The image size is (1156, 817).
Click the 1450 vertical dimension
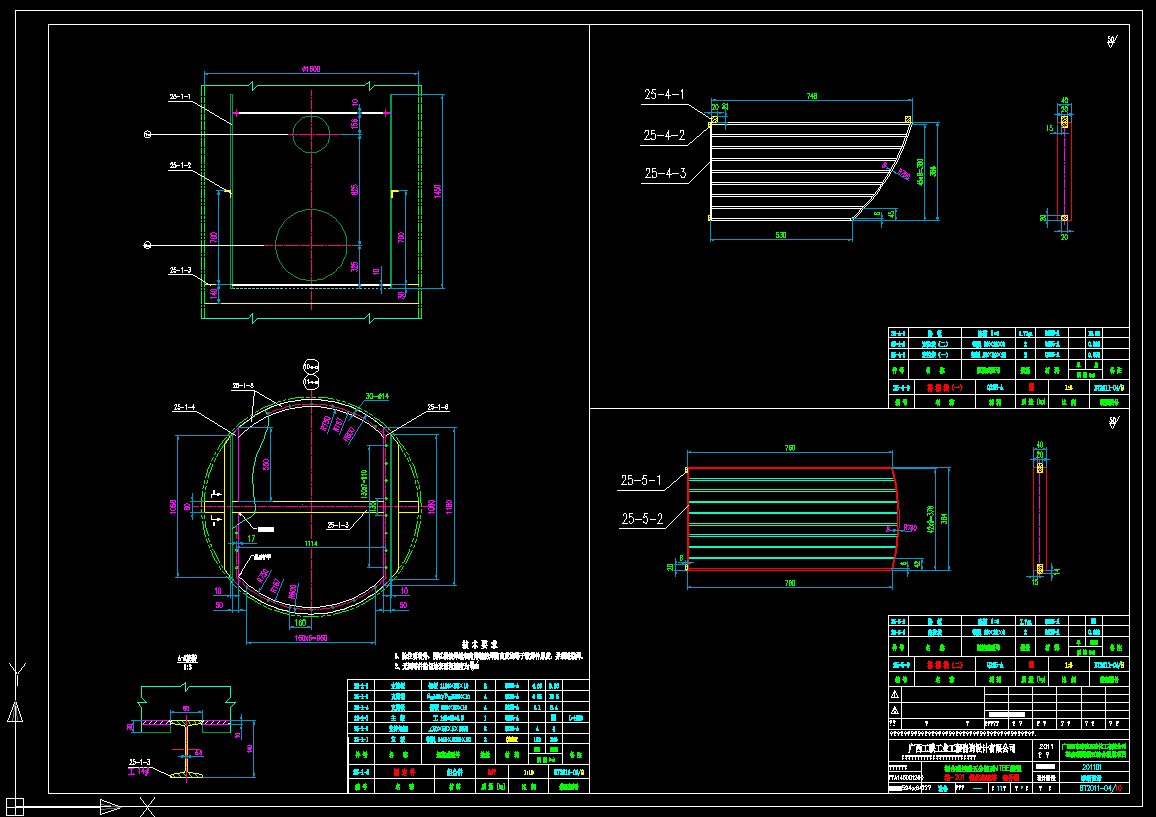tap(437, 192)
